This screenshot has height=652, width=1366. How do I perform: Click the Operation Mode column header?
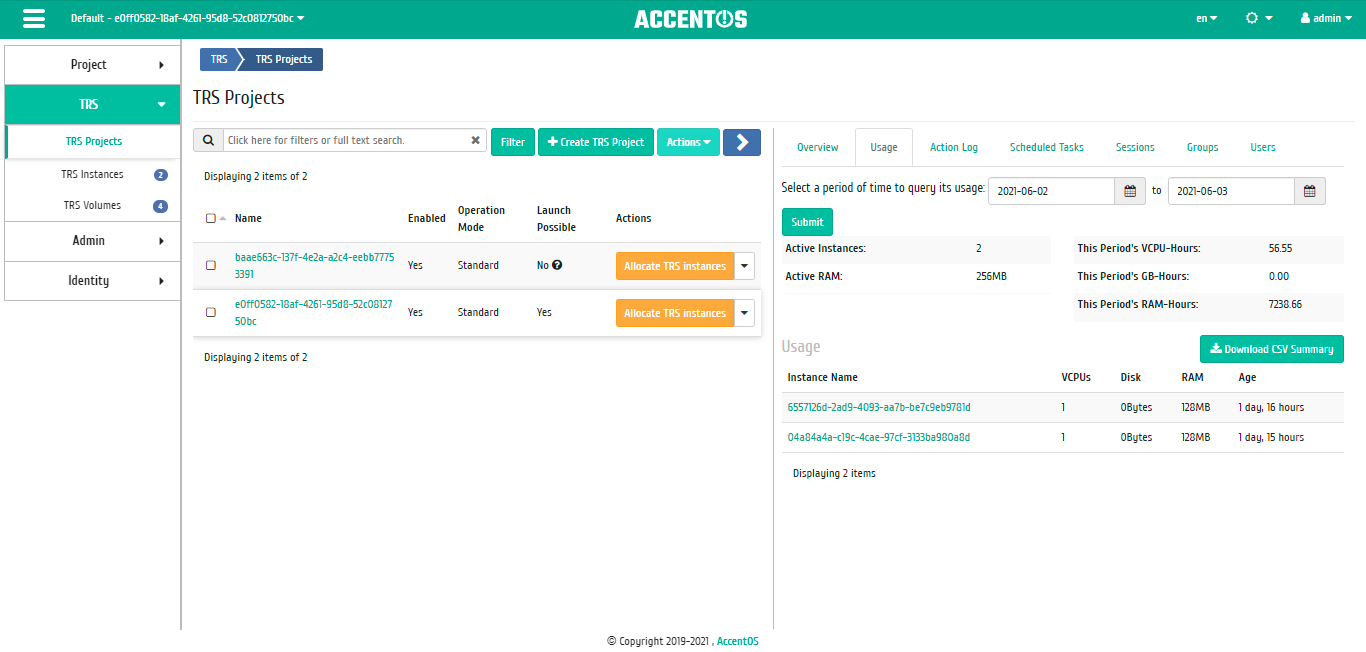481,218
